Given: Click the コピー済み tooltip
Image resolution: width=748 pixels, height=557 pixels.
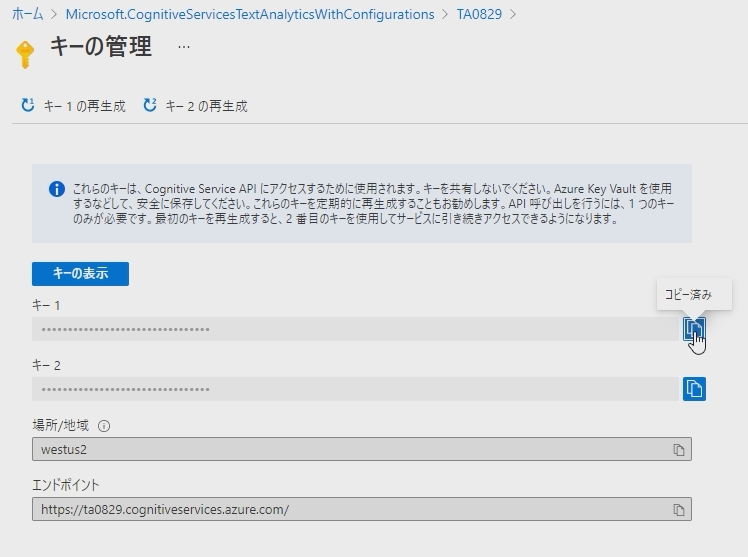Looking at the screenshot, I should [694, 294].
